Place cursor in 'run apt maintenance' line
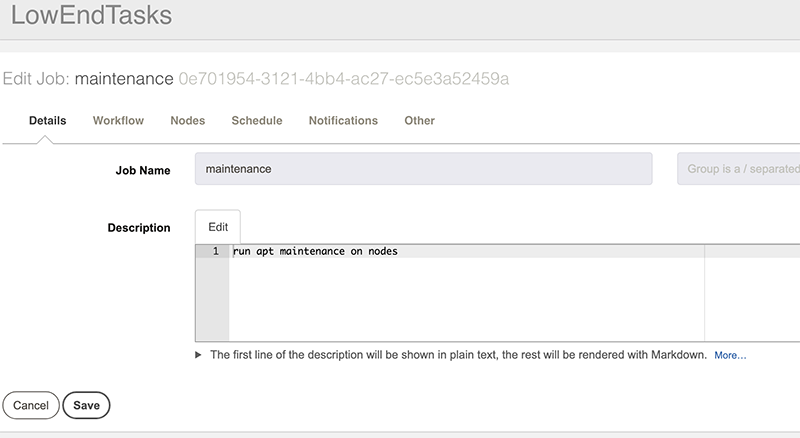800x438 pixels. click(315, 251)
